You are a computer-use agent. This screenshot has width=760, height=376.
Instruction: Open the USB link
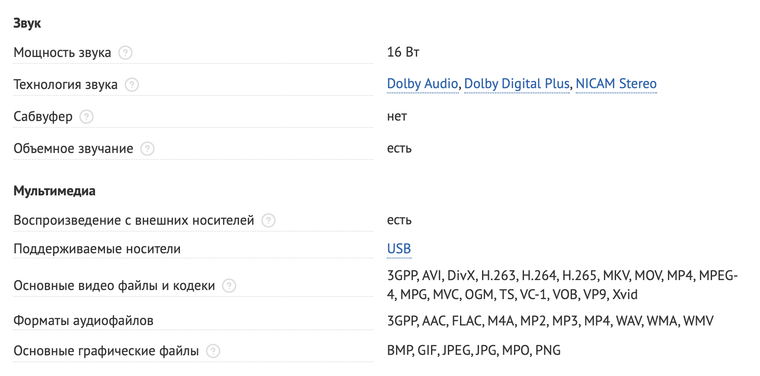point(399,249)
